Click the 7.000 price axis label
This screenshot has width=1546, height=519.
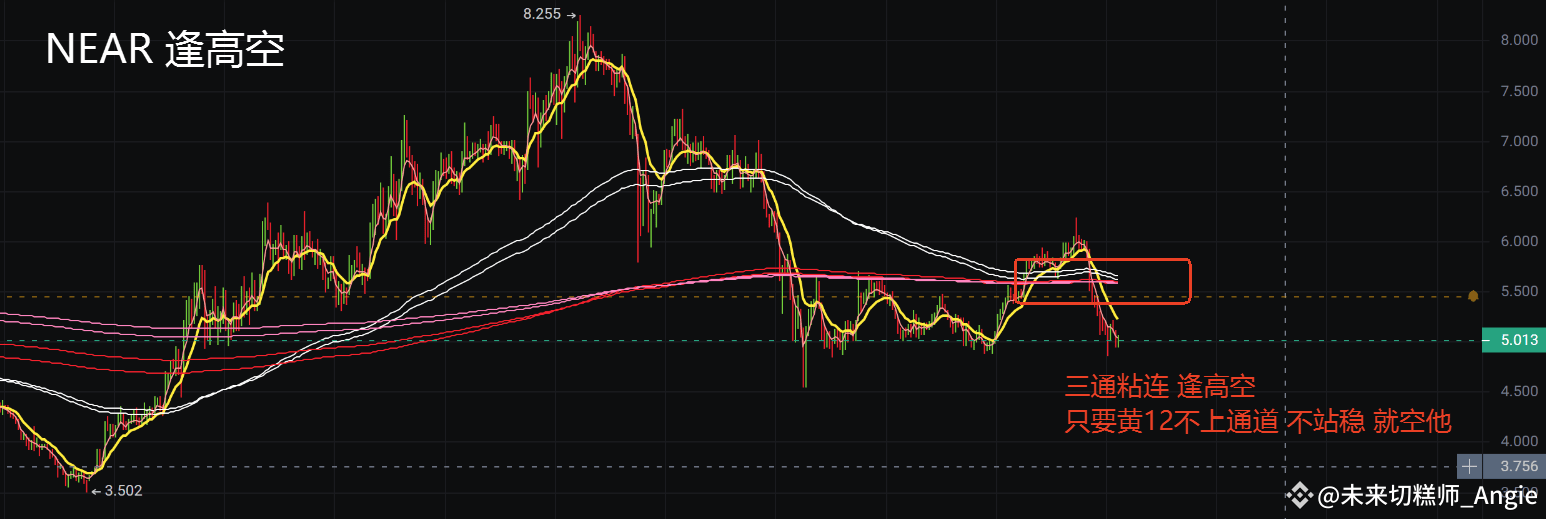1519,141
